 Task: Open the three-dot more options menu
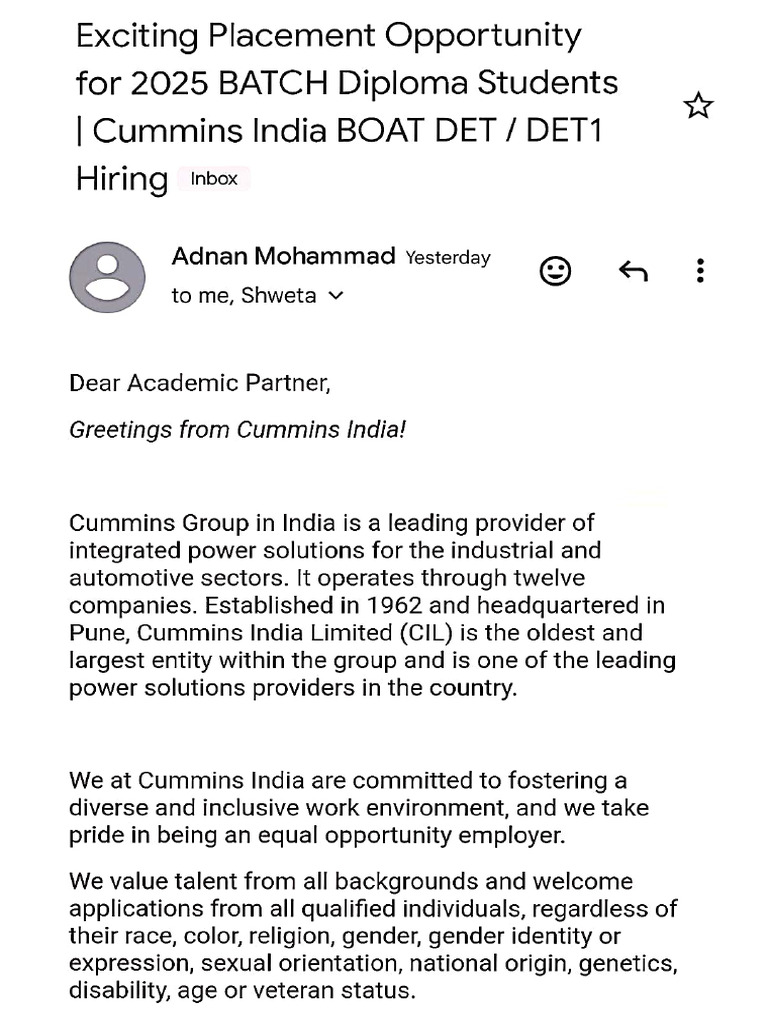click(700, 271)
